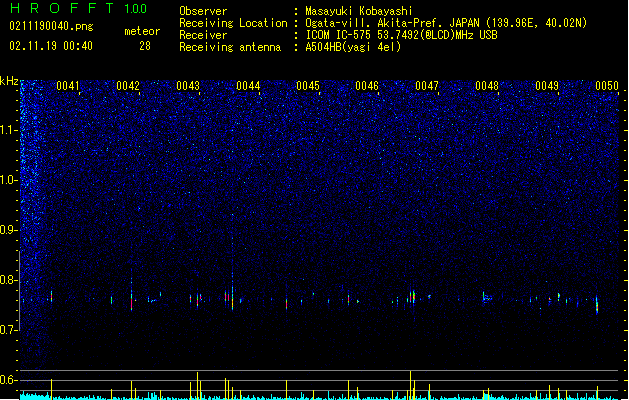The height and width of the screenshot is (400, 629).
Task: Click the 0046 time marker
Action: 367,86
